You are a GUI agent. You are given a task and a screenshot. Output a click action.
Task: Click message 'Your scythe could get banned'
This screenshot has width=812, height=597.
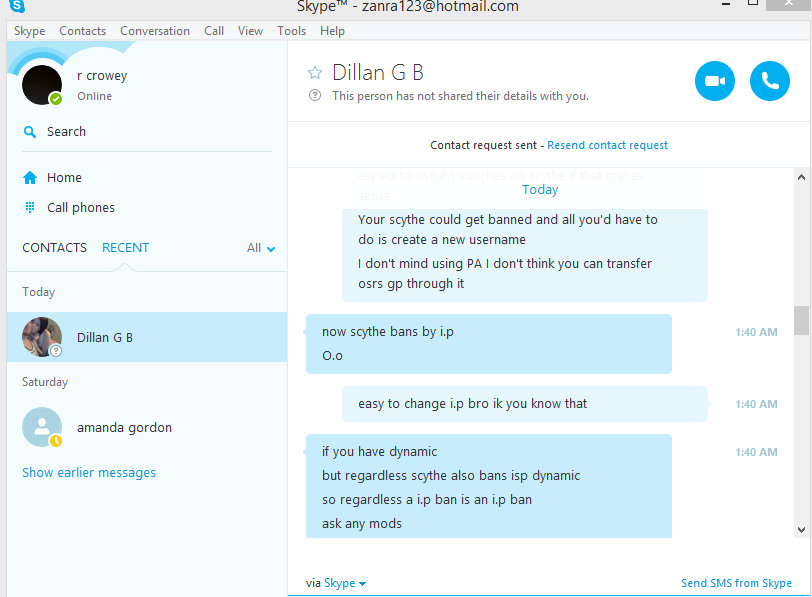coord(508,229)
